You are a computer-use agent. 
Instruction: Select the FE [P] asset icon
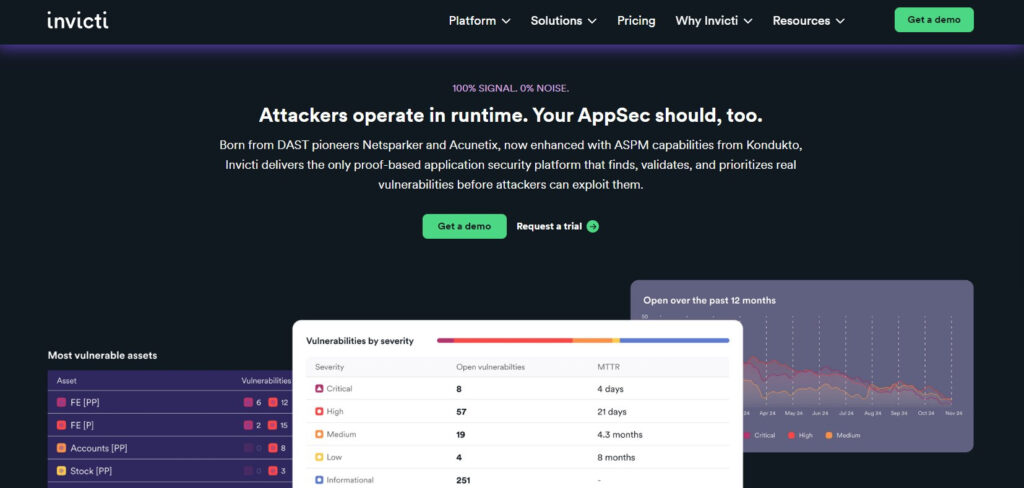(61, 425)
